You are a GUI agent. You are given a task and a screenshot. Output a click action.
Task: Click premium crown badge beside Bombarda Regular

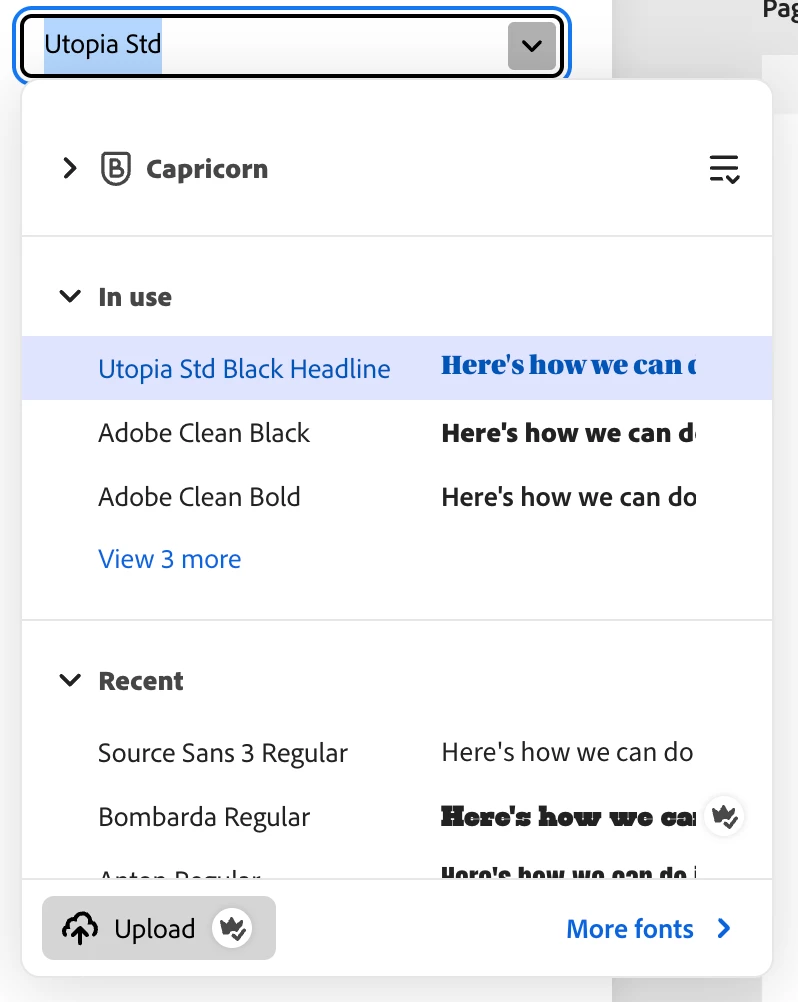(725, 817)
